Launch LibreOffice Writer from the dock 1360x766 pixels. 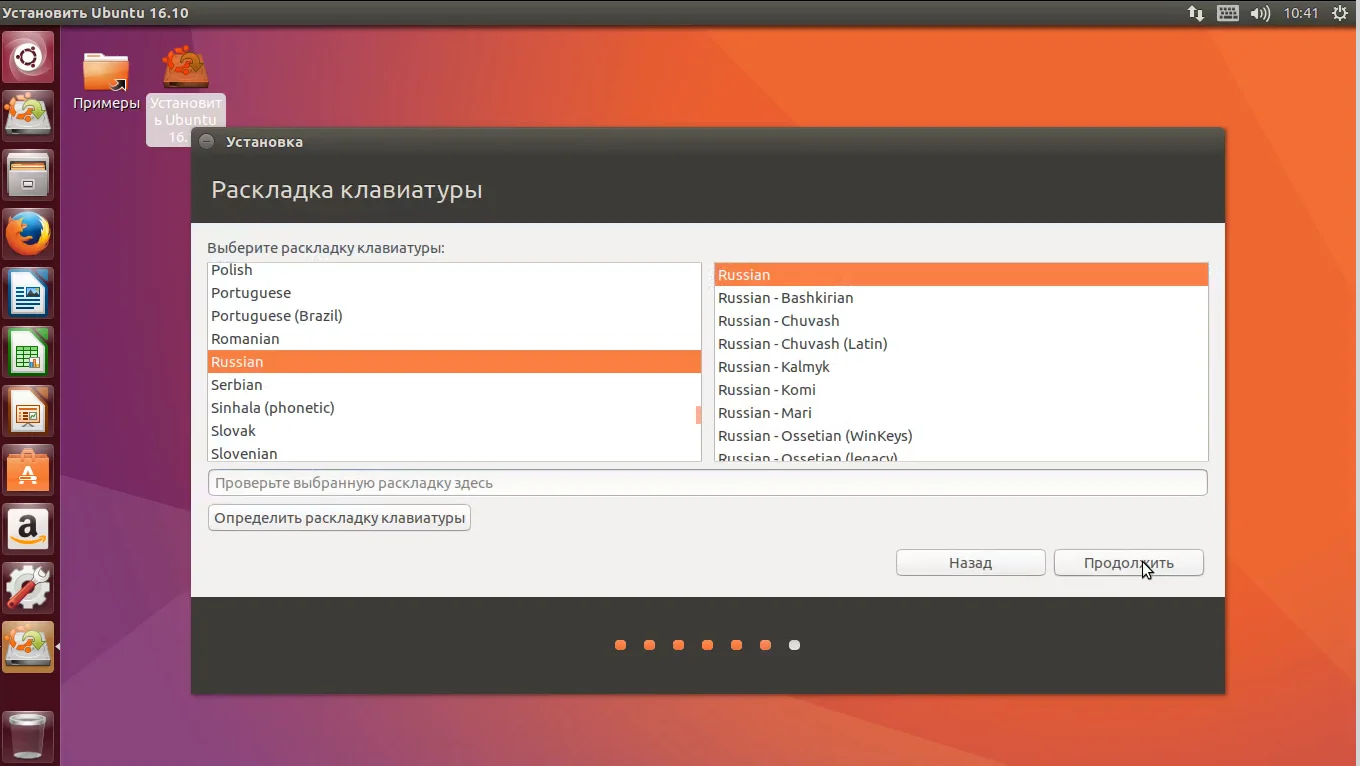coord(28,293)
